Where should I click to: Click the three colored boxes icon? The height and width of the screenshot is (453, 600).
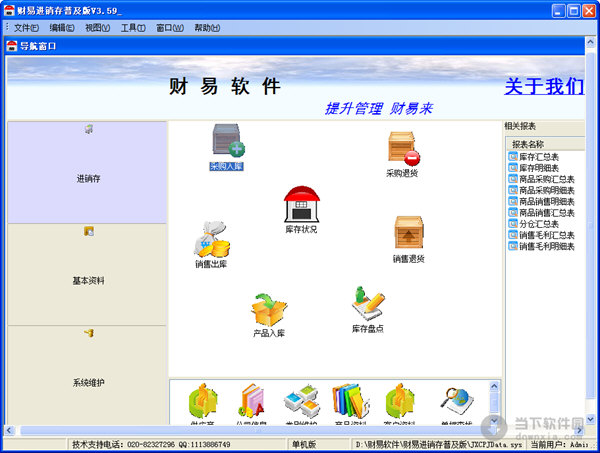(302, 401)
